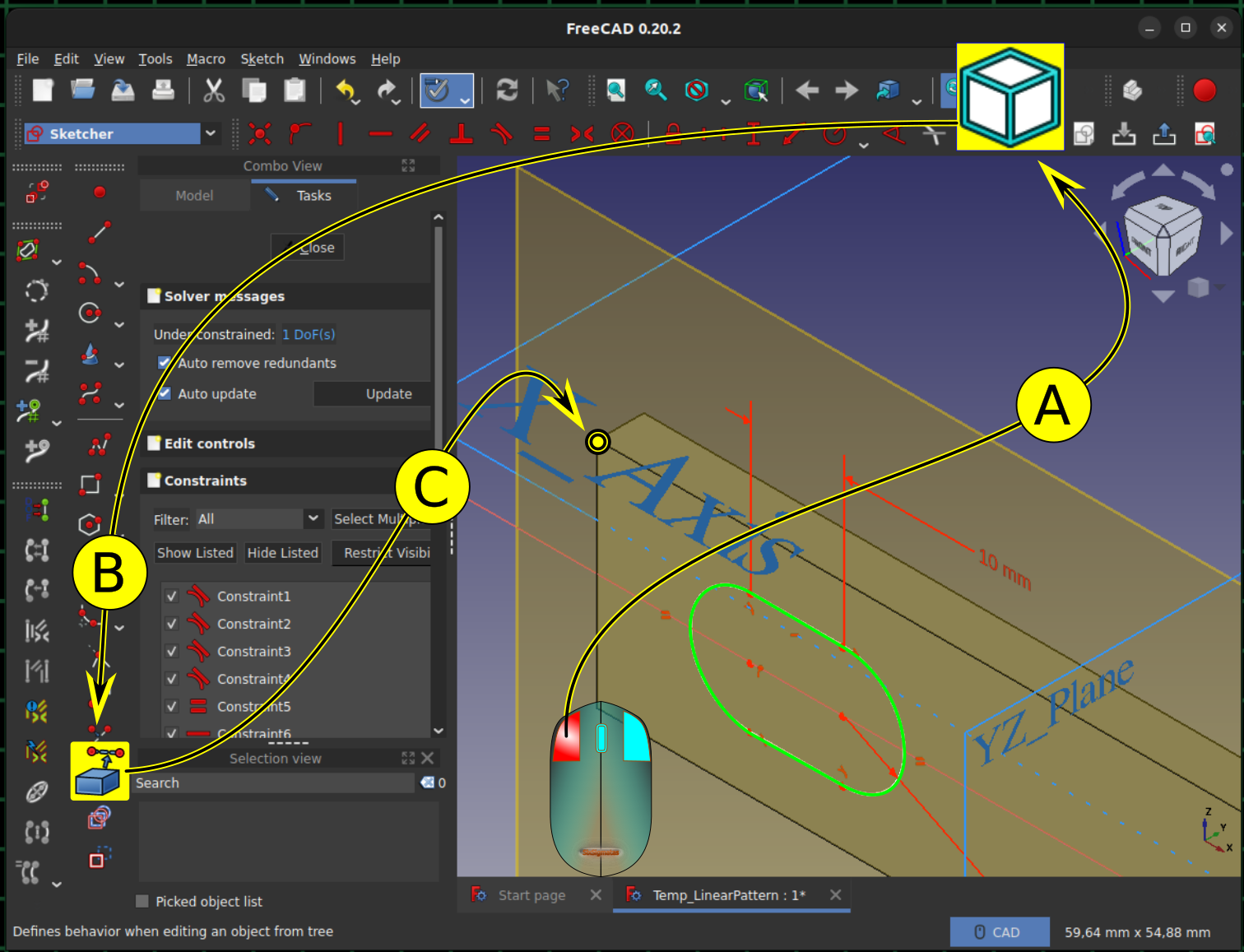The height and width of the screenshot is (952, 1244).
Task: Apply the vertical constraint icon
Action: (340, 133)
